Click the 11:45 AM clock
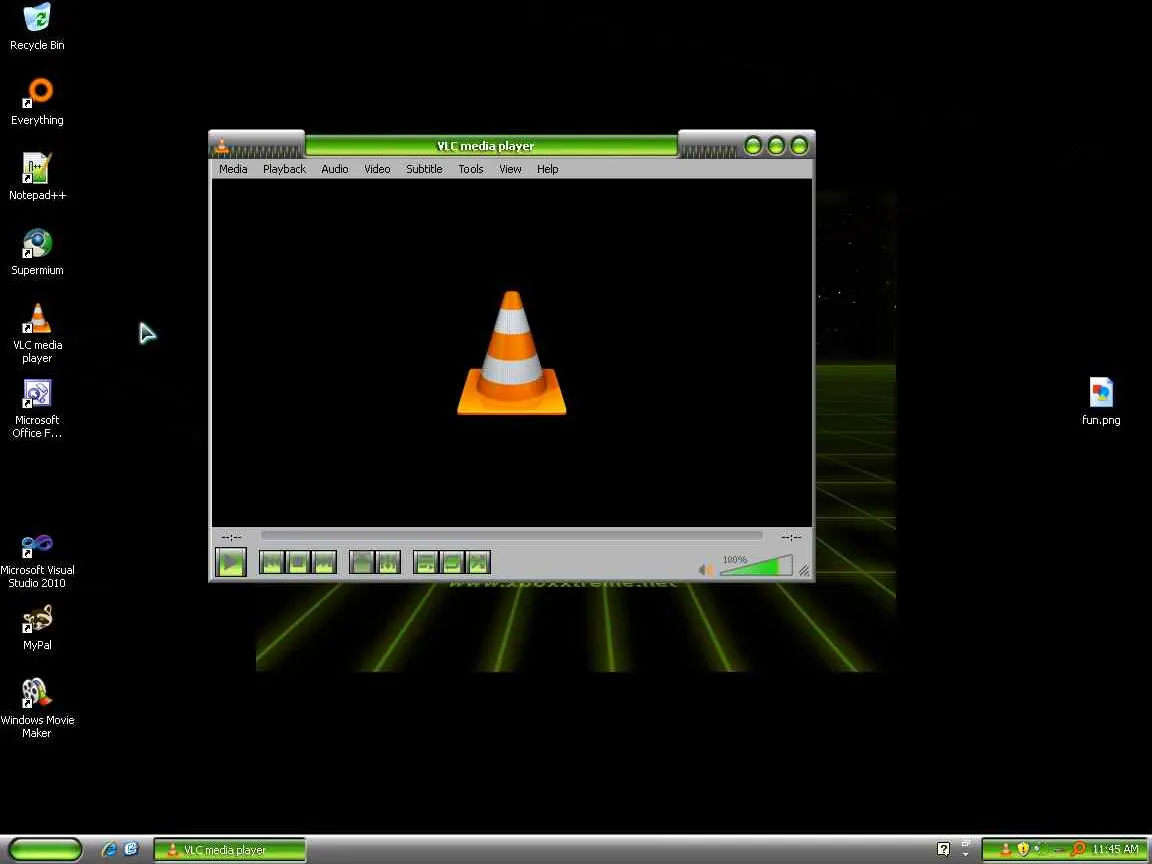This screenshot has width=1152, height=864. coord(1115,849)
